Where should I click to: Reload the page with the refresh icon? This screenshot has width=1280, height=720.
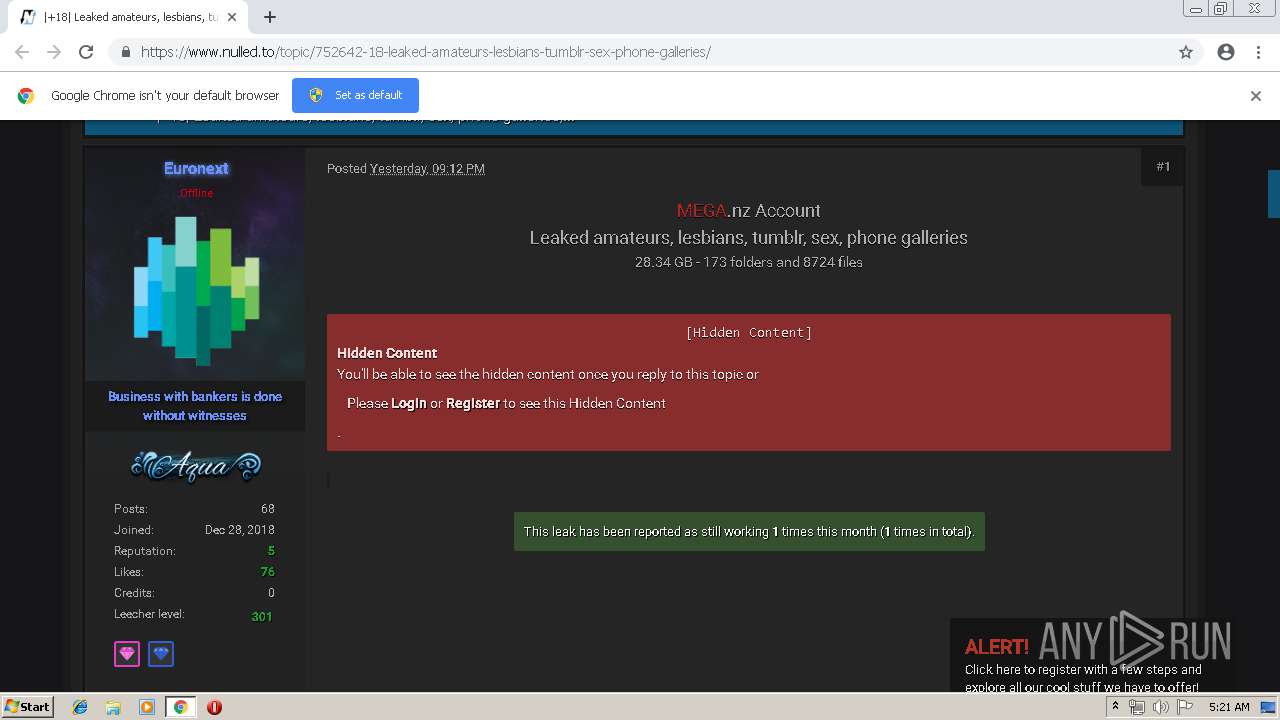(86, 52)
